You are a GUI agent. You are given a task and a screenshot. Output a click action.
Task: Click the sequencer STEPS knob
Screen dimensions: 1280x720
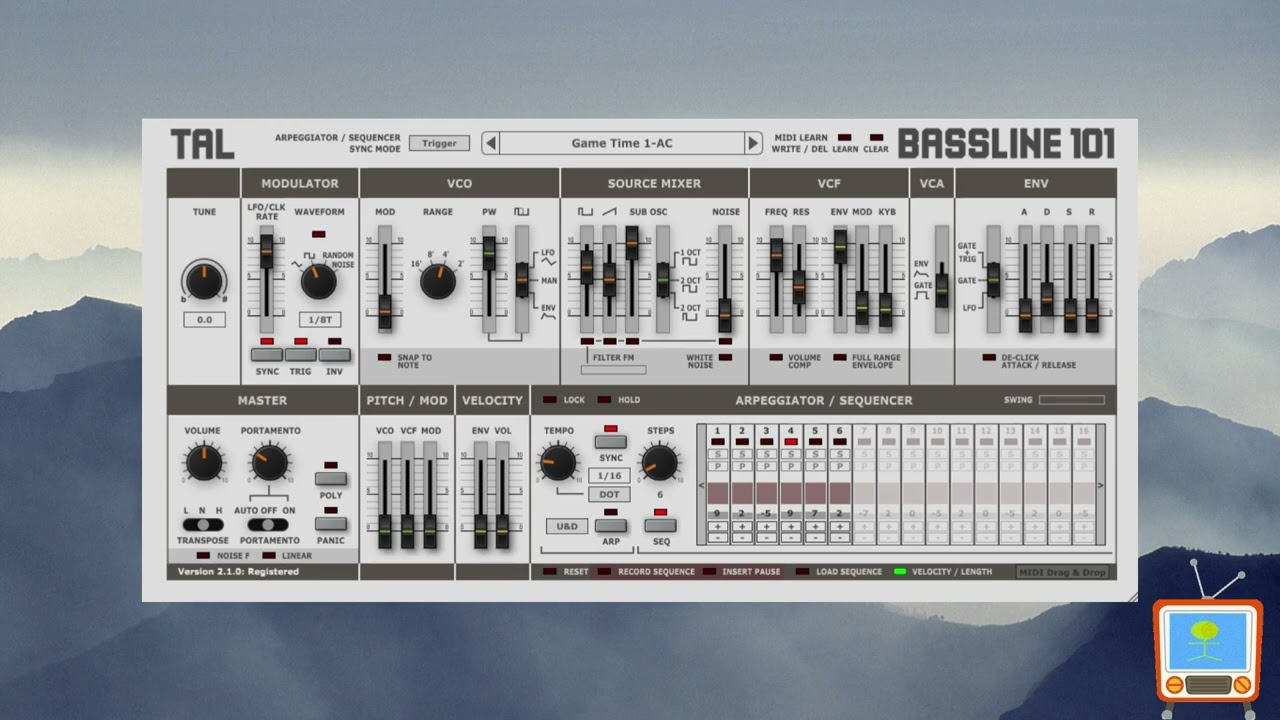(x=659, y=462)
